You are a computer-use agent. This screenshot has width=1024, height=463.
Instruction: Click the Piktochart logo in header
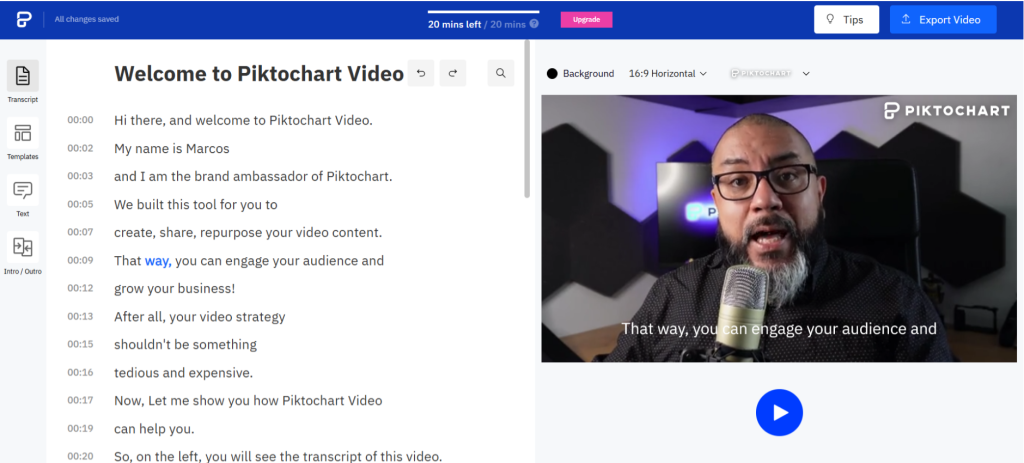pos(24,20)
